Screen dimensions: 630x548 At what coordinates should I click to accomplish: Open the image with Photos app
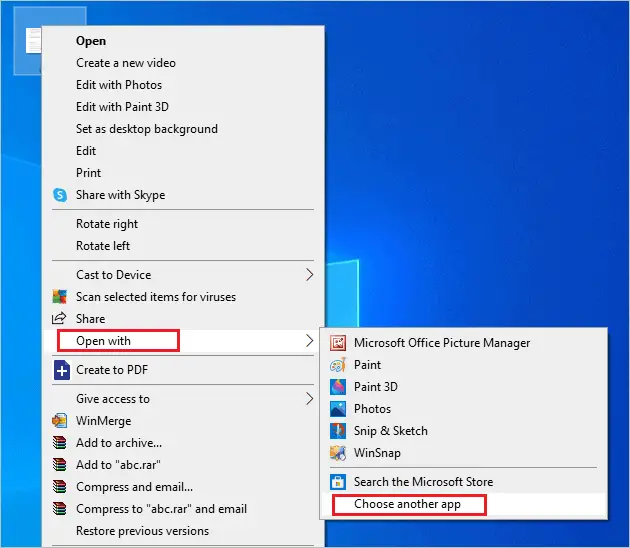pyautogui.click(x=372, y=409)
